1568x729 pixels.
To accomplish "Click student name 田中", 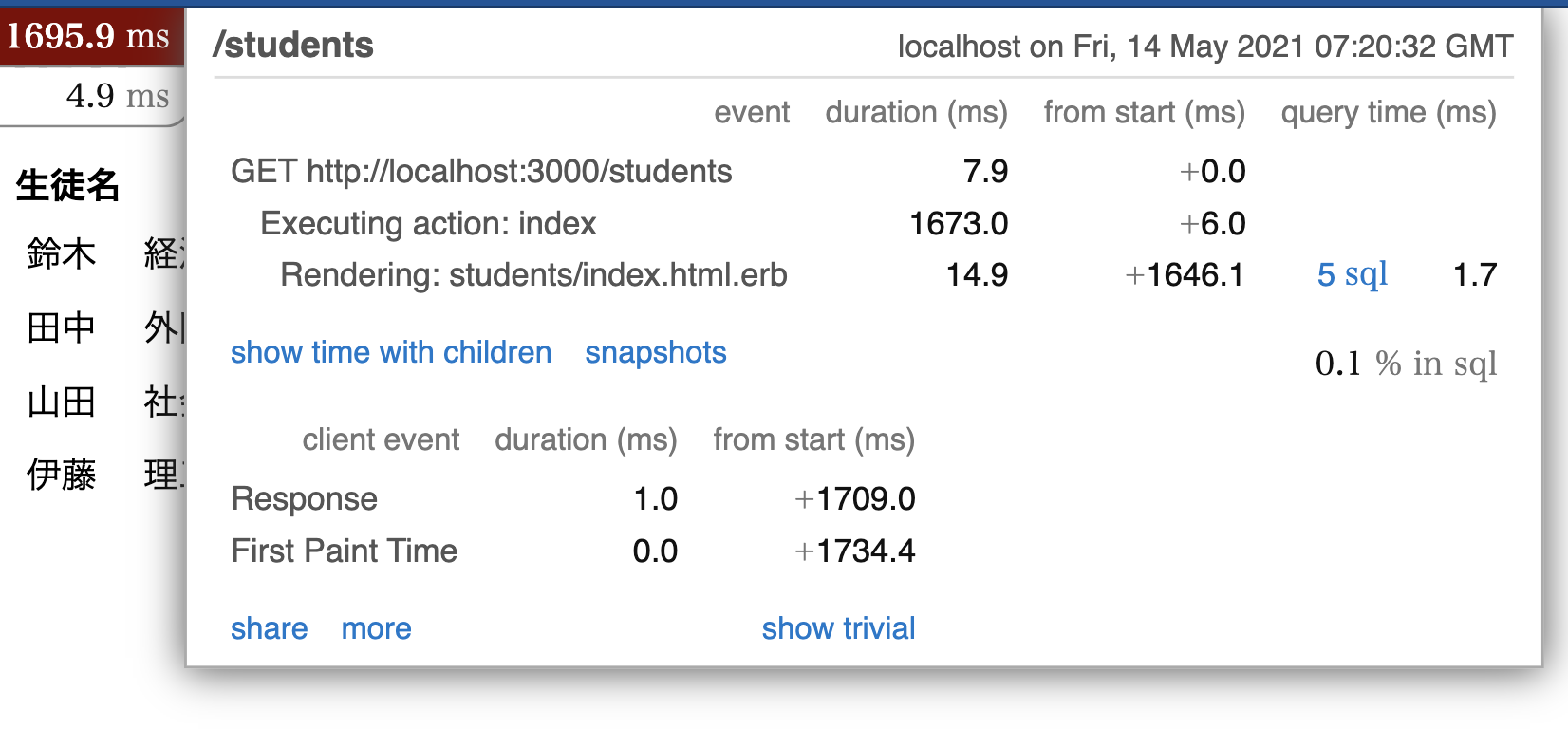I will coord(62,328).
